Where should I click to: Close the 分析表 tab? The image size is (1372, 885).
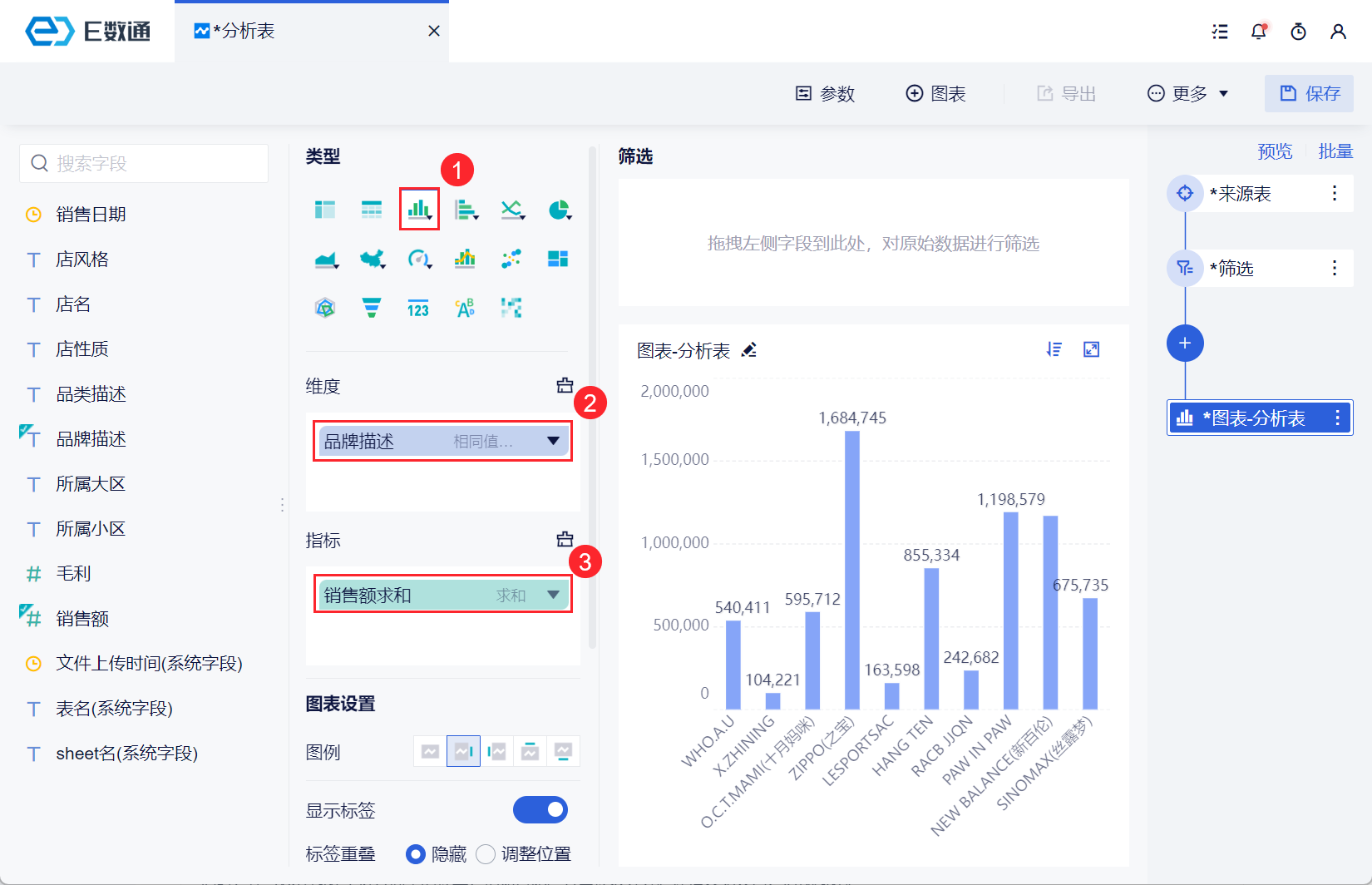click(x=434, y=31)
